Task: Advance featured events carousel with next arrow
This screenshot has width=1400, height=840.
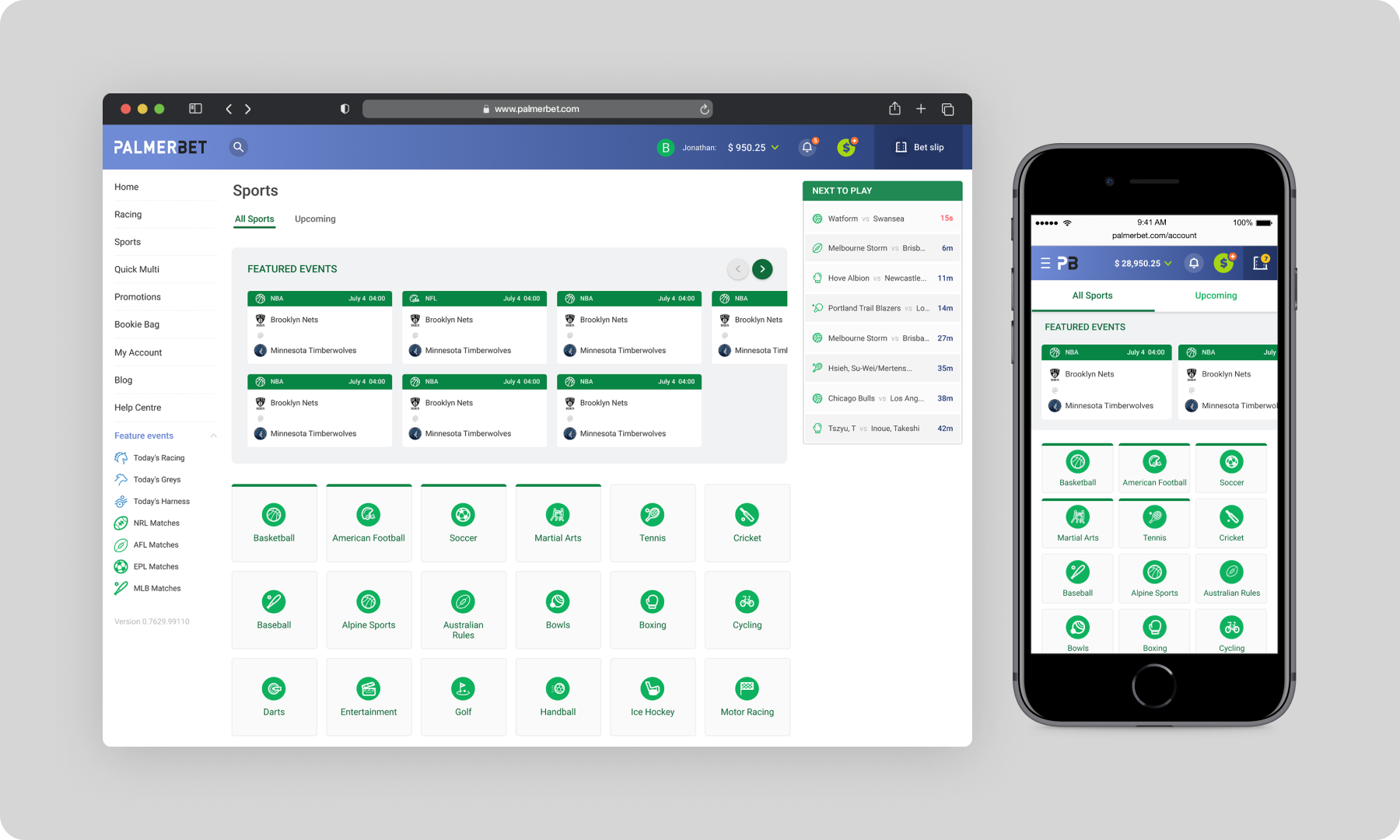Action: pyautogui.click(x=762, y=269)
